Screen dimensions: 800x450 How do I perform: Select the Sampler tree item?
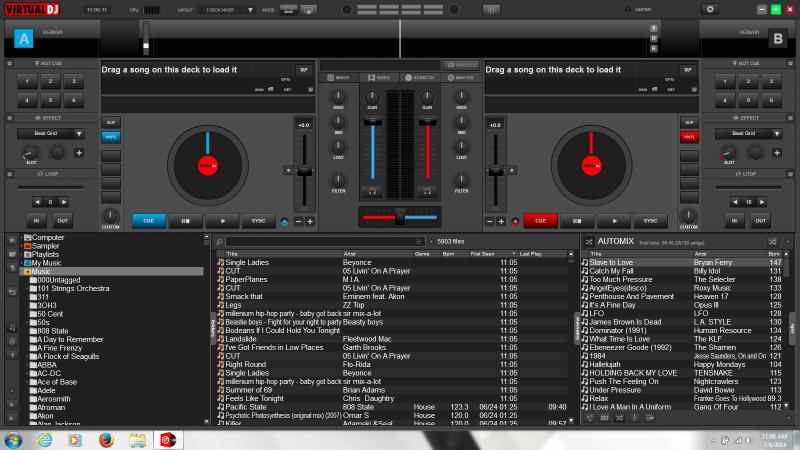(x=45, y=246)
